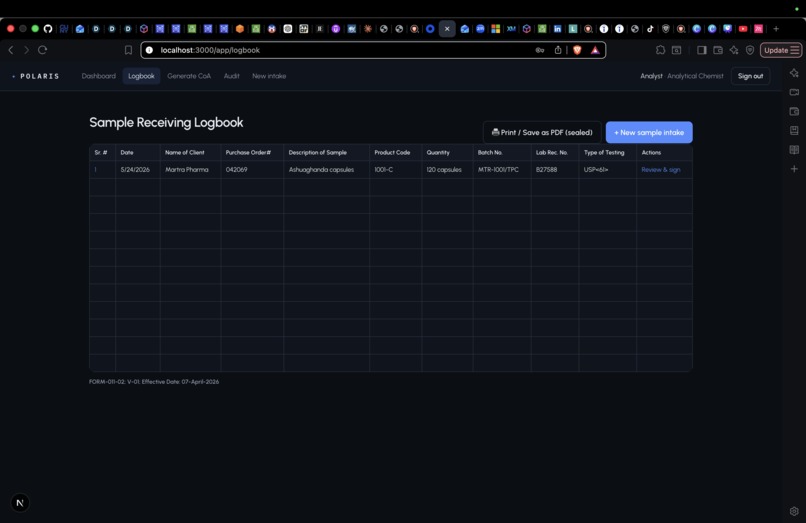
Task: Open reading list in right sidebar
Action: coord(794,150)
